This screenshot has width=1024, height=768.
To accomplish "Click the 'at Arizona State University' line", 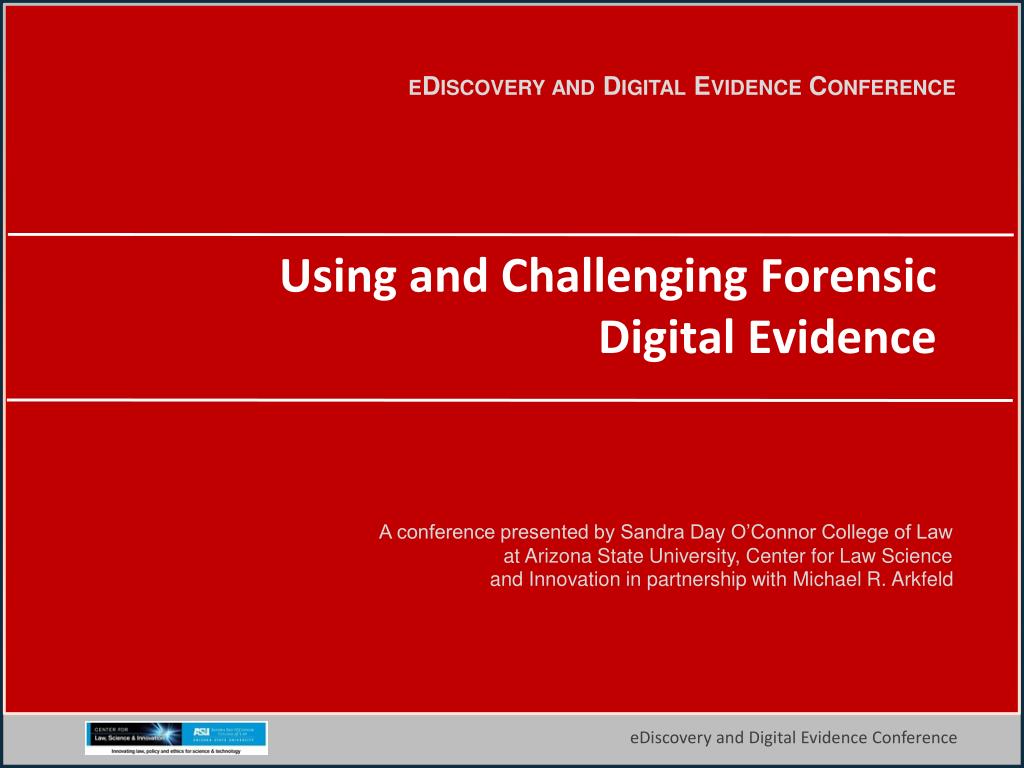I will [x=728, y=556].
